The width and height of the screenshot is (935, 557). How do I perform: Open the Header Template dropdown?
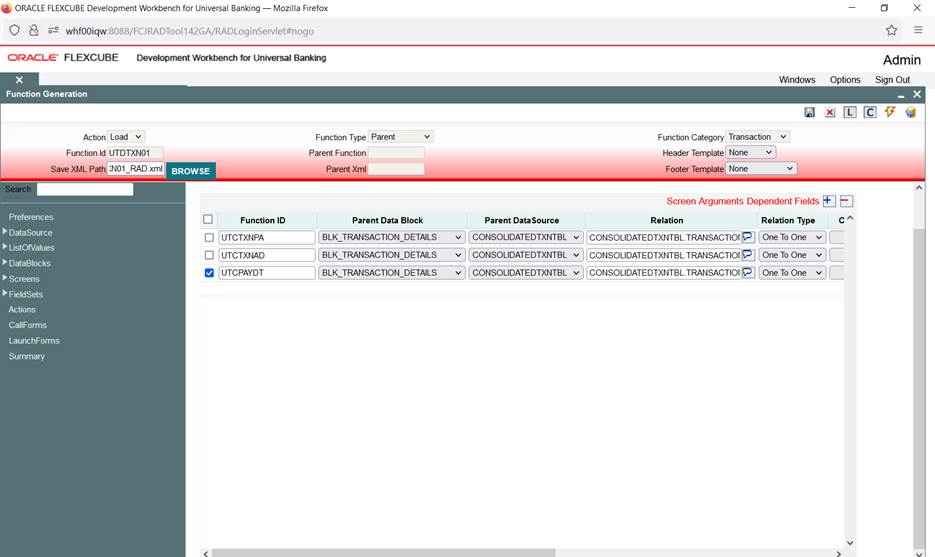tap(751, 153)
